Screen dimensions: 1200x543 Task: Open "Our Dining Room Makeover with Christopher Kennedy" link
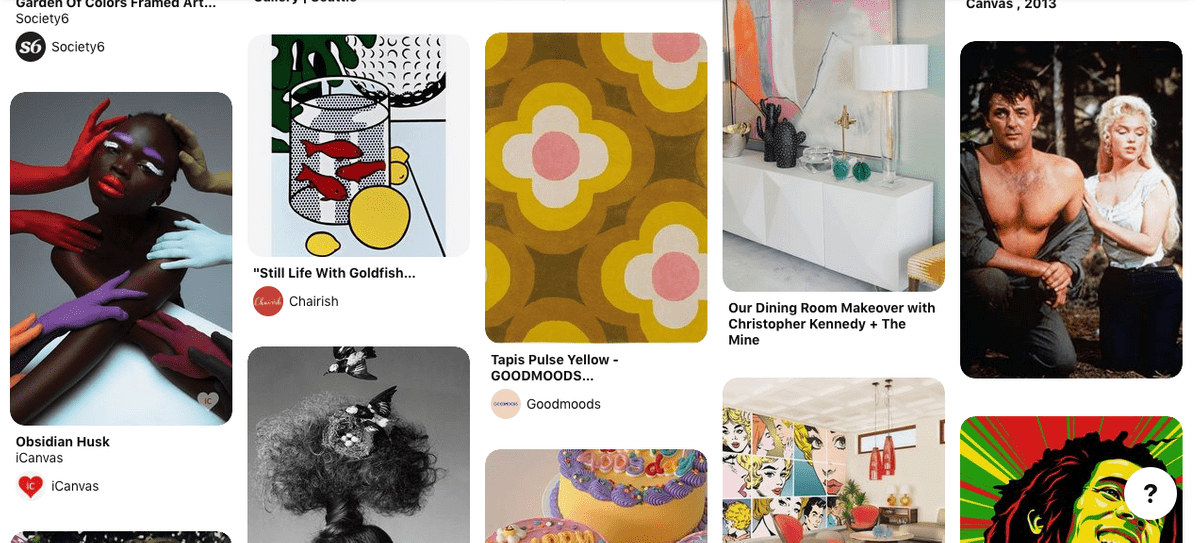[x=832, y=324]
